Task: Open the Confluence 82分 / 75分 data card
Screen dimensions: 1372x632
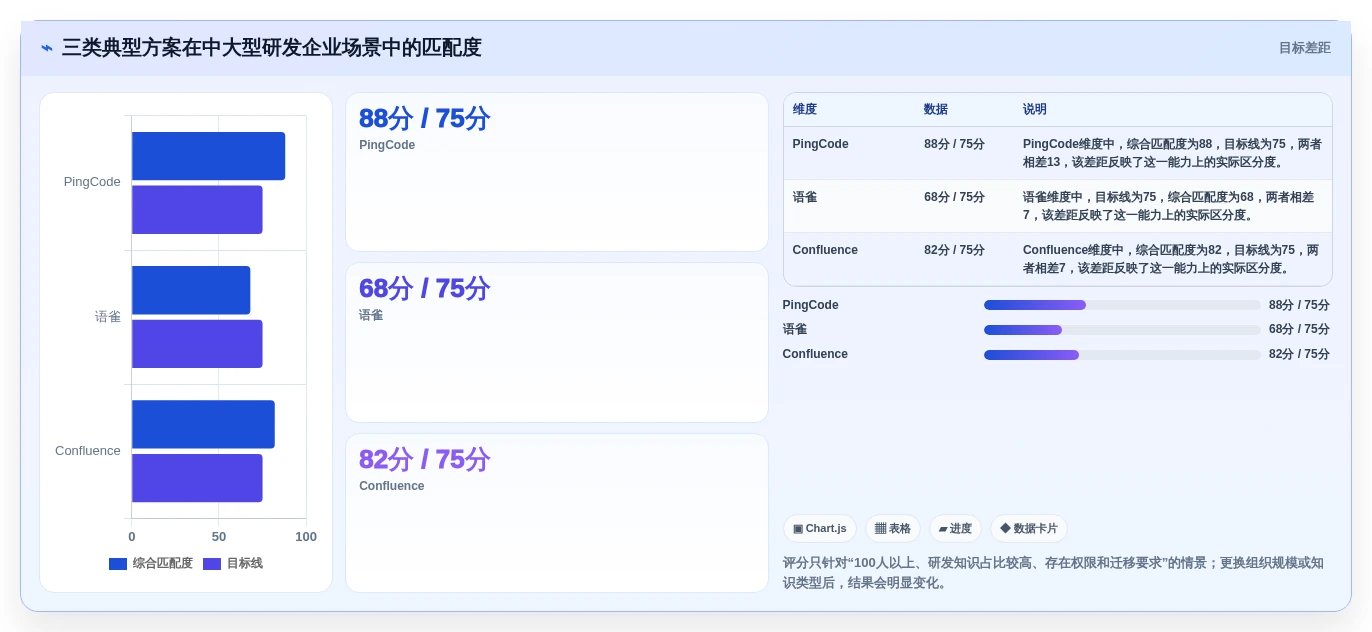Action: (557, 513)
